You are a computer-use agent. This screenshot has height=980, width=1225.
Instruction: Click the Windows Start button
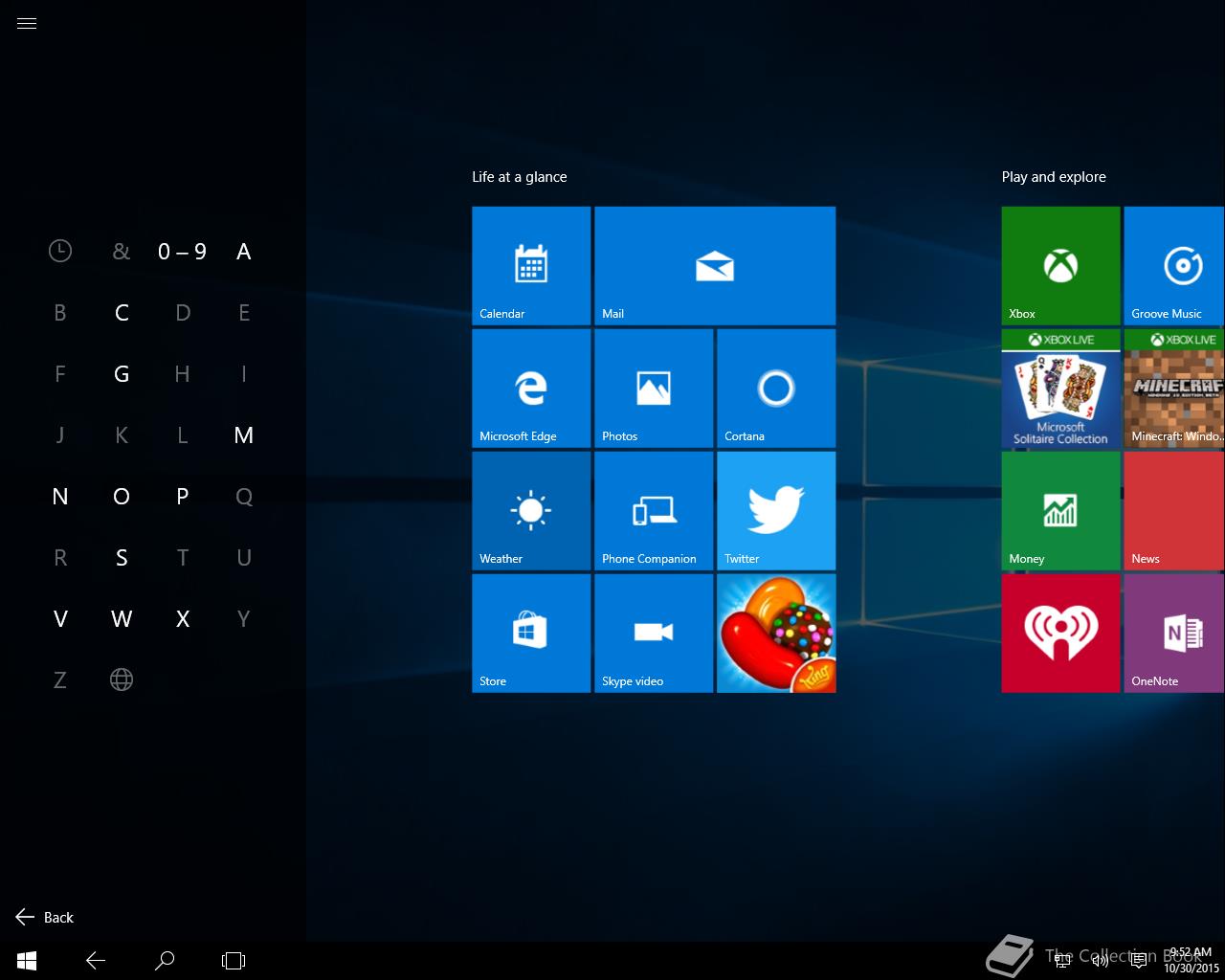pos(27,961)
